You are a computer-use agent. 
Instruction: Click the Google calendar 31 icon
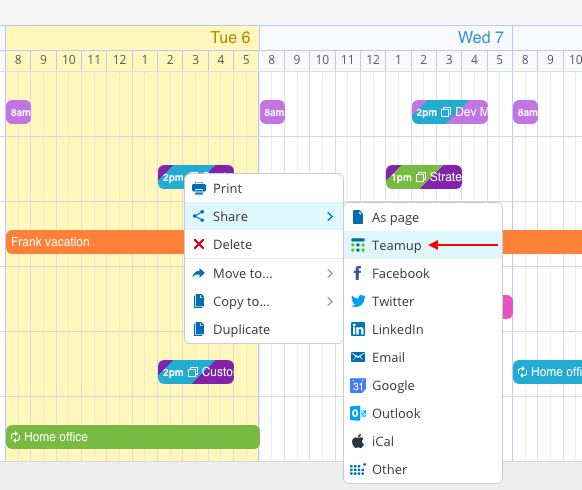358,385
